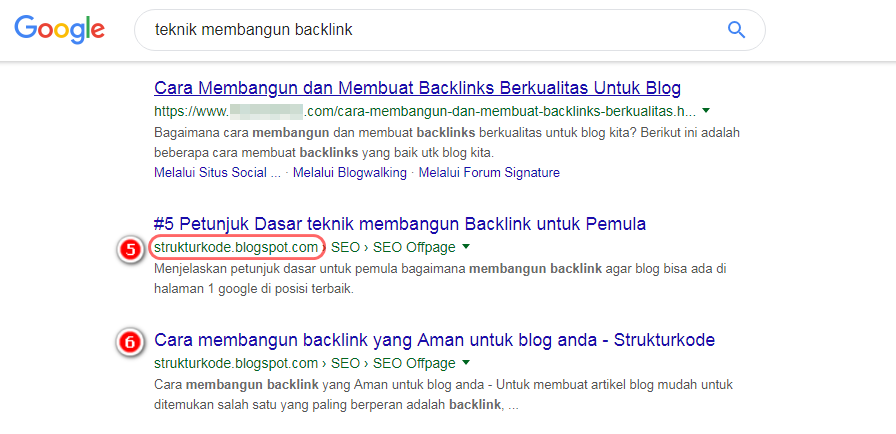Click URL under 'Cara membangun backlink yang Aman' title

(x=305, y=363)
